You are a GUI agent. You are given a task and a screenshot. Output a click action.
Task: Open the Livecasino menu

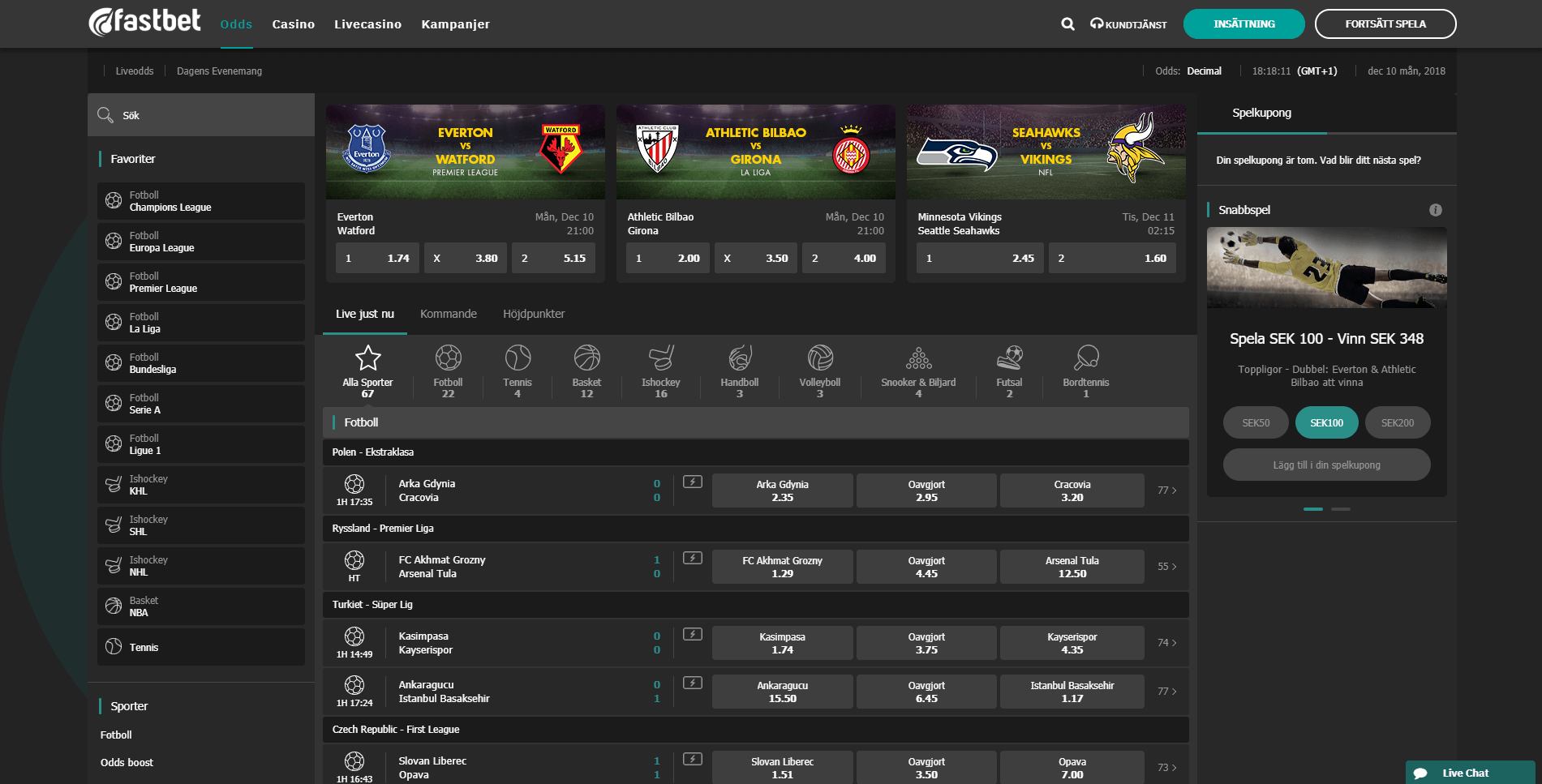coord(367,24)
